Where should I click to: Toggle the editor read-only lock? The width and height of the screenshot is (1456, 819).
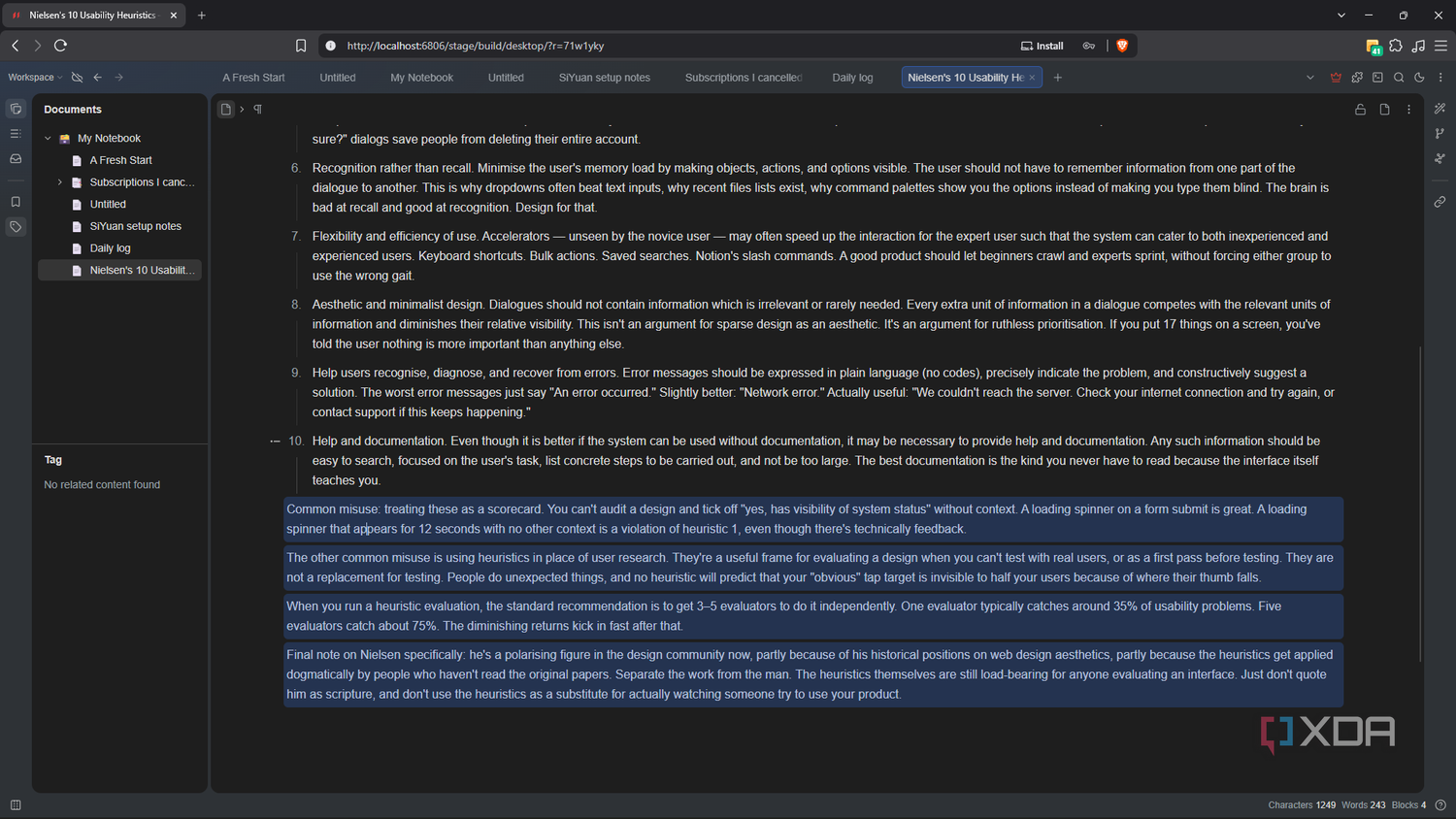1360,110
